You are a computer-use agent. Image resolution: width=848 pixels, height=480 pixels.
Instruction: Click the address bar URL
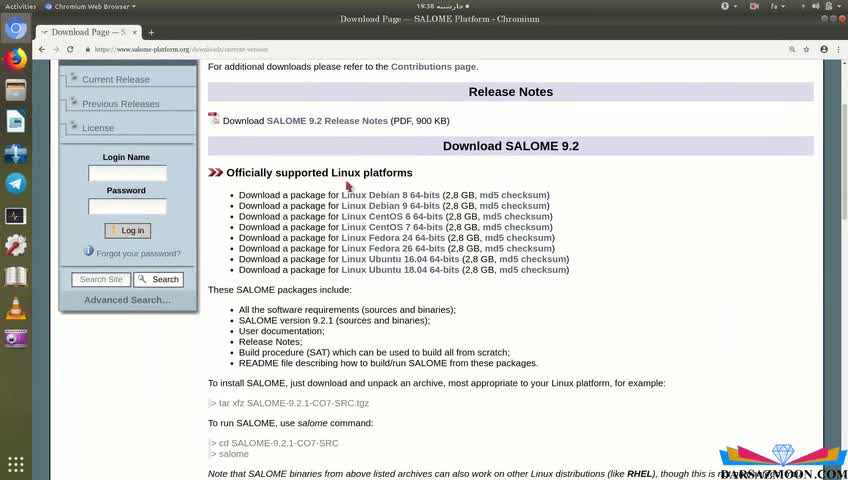coord(181,49)
